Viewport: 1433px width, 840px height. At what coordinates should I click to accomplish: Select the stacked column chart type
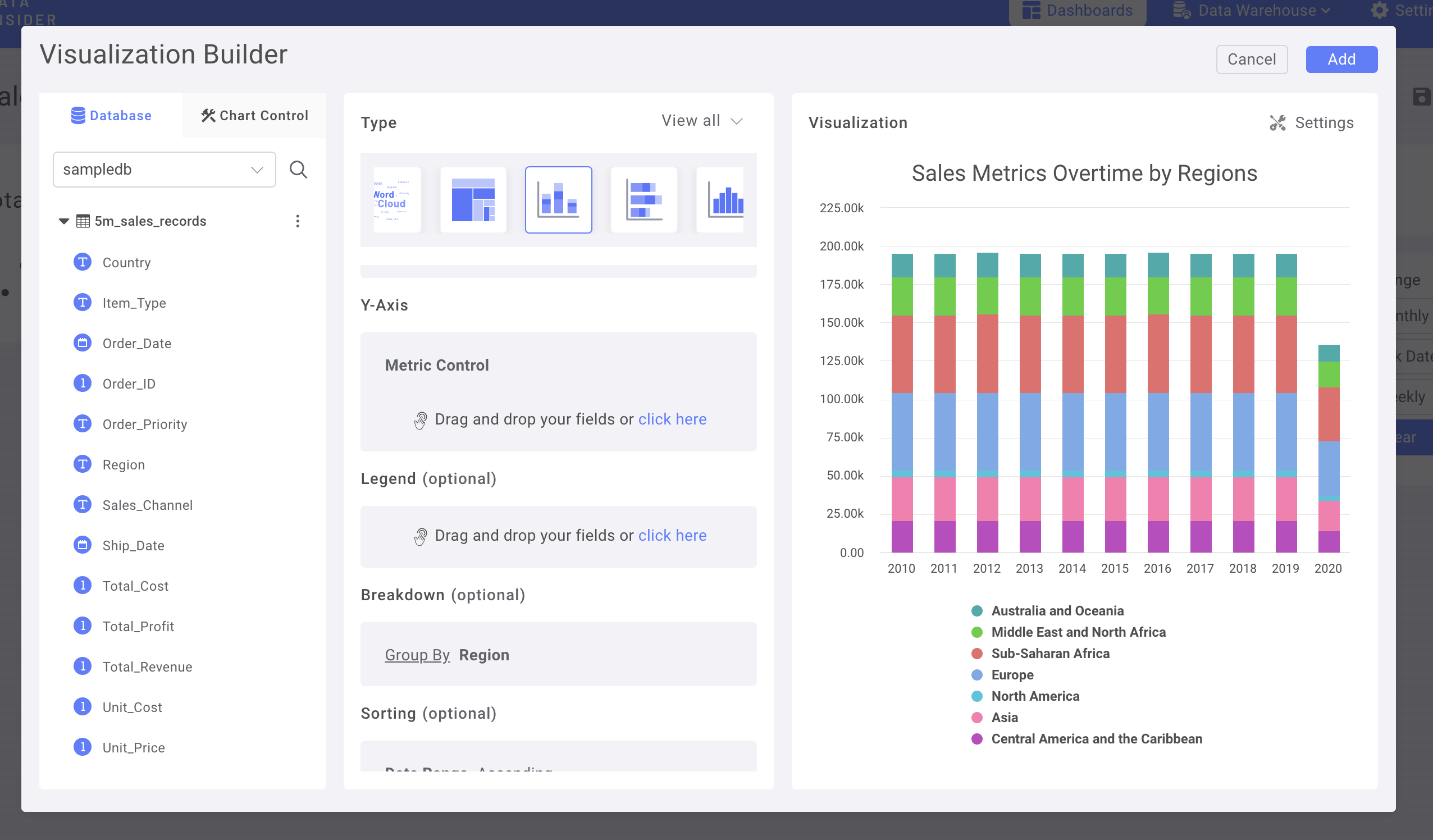[x=558, y=200]
